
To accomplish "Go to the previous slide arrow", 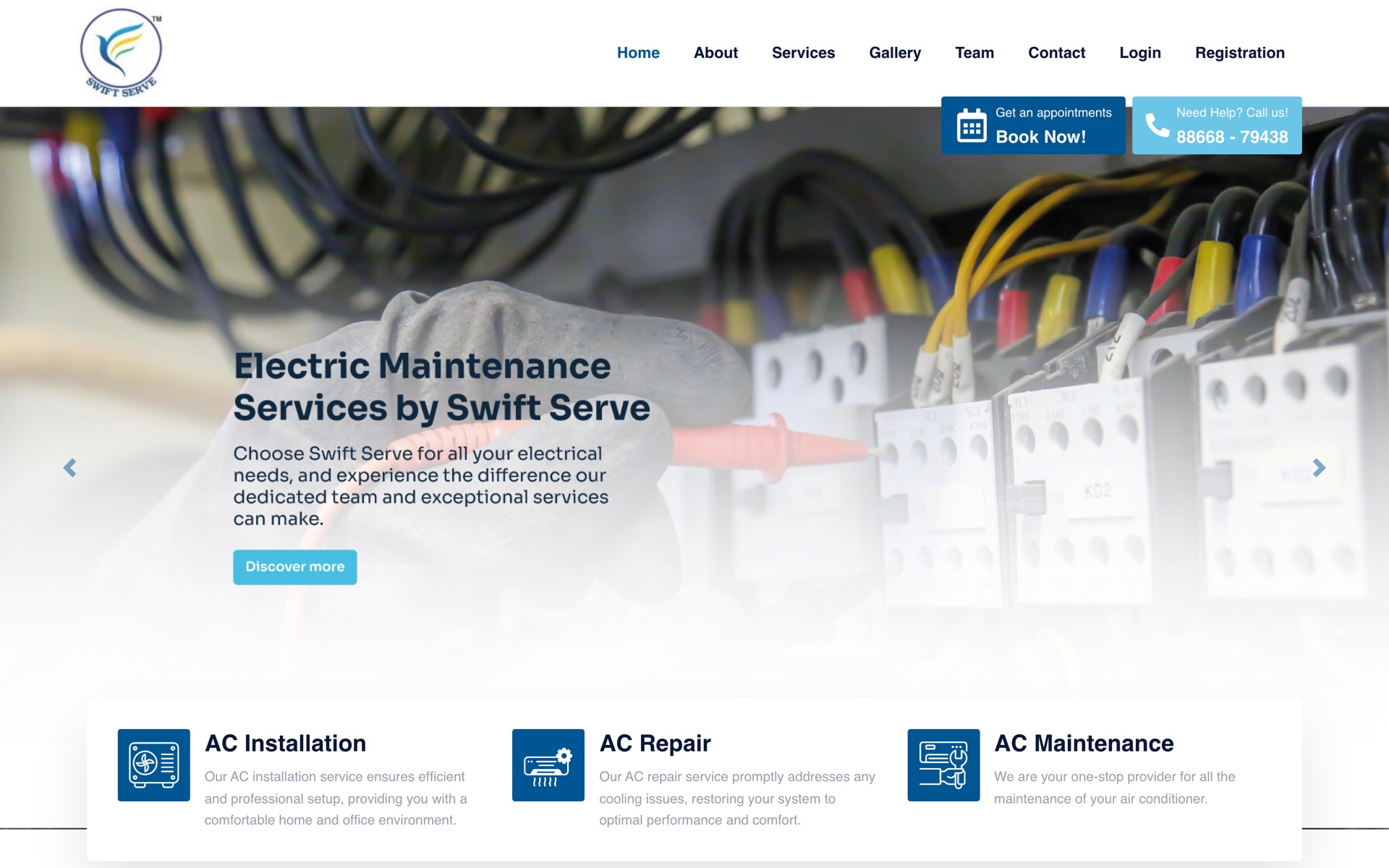I will (69, 468).
